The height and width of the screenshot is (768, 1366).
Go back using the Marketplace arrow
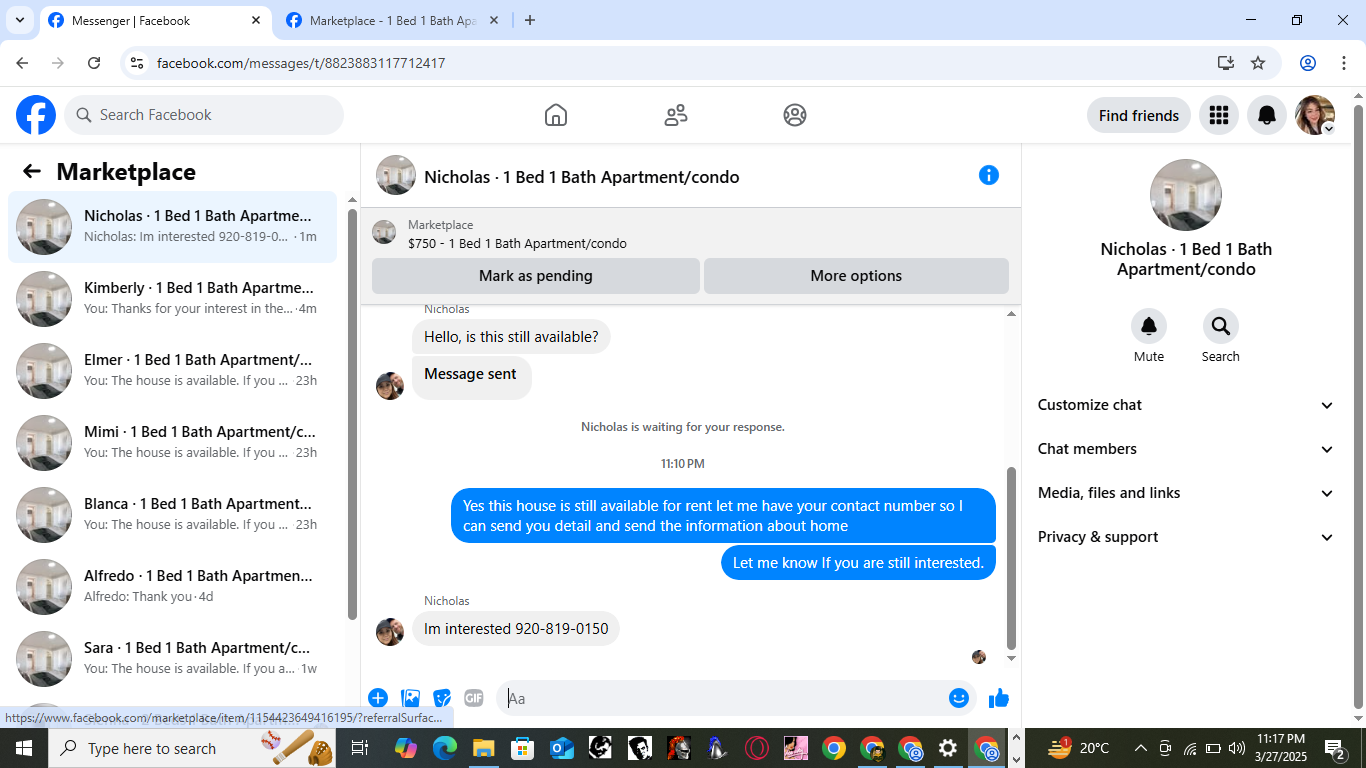32,171
